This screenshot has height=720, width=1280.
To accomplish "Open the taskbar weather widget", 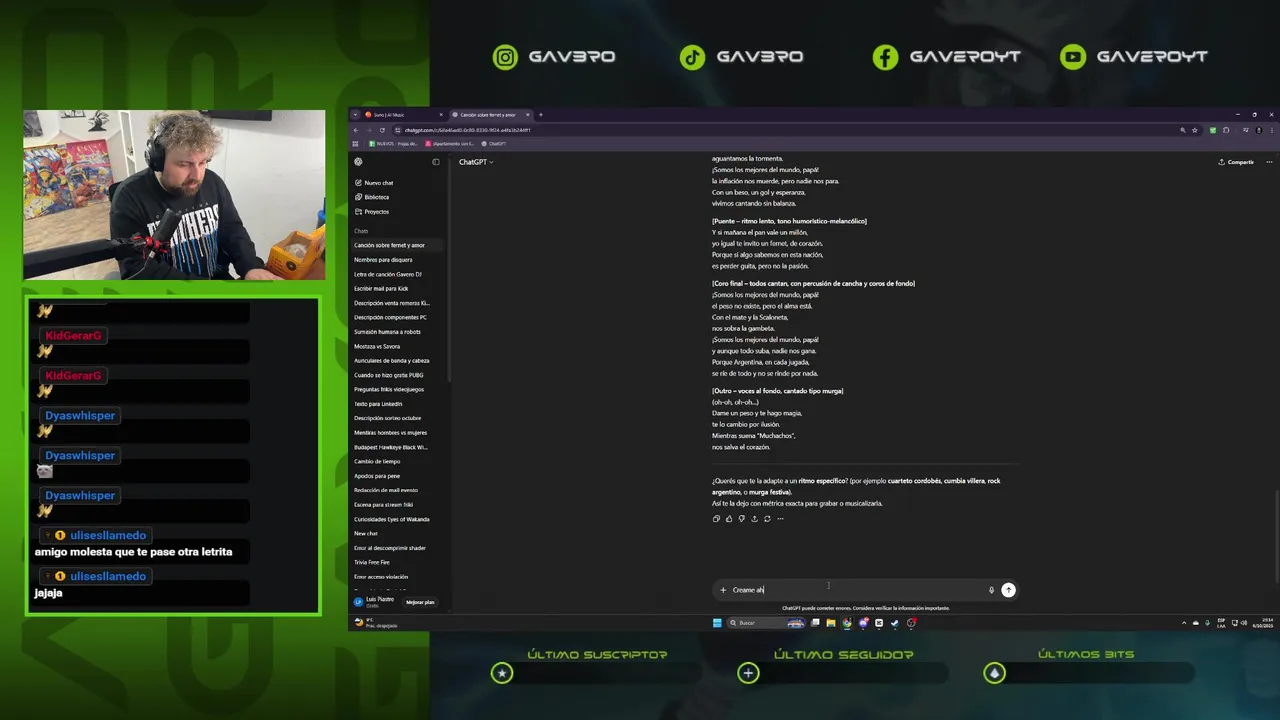I will [376, 623].
